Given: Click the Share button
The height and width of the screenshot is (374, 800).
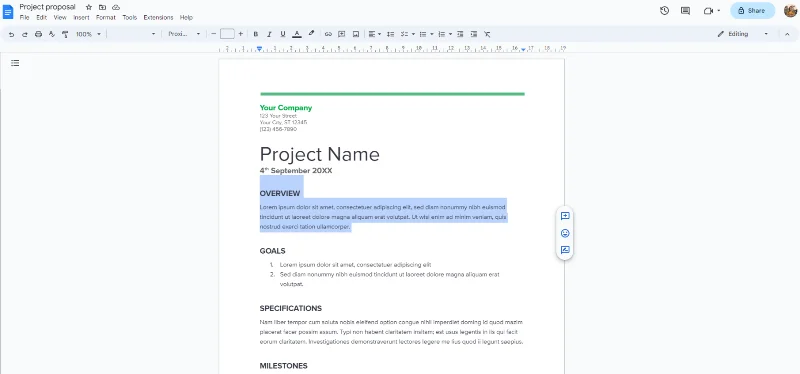Looking at the screenshot, I should [753, 11].
